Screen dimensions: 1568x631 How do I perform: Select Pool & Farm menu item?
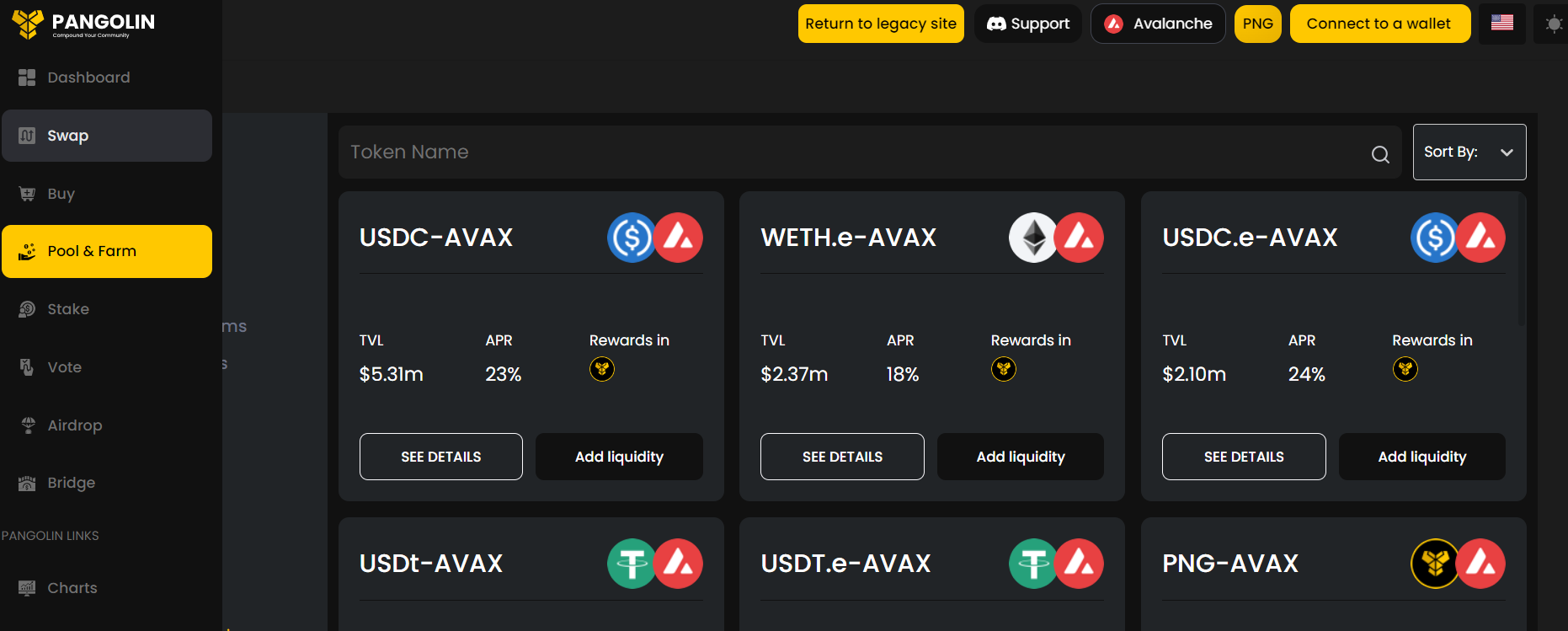tap(107, 251)
